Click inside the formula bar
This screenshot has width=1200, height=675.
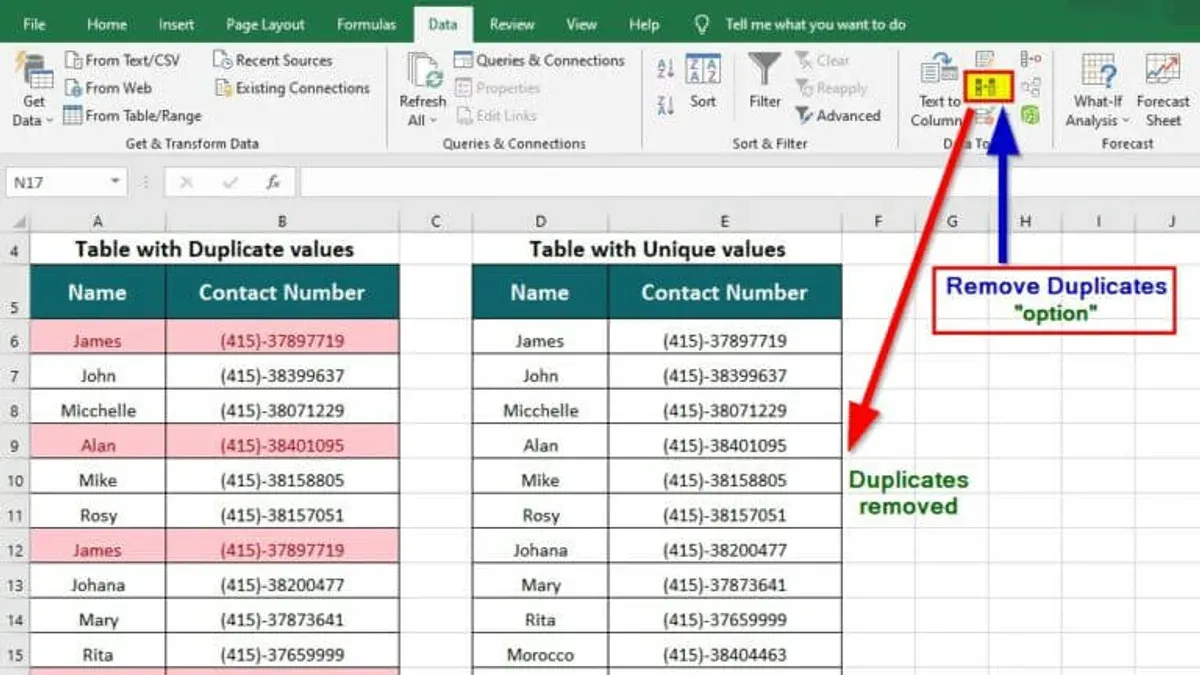[750, 183]
